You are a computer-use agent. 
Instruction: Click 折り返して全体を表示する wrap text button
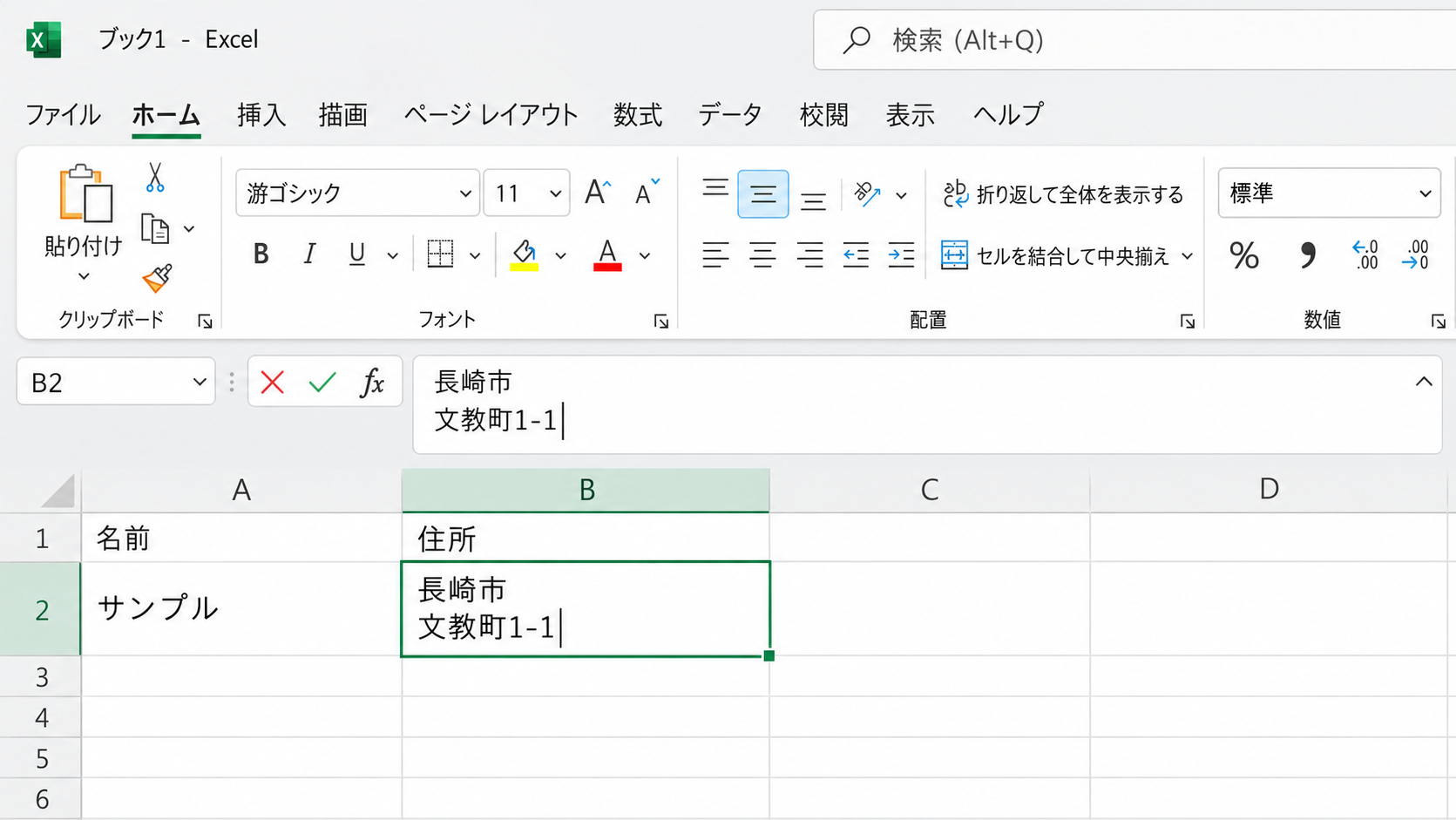click(x=1063, y=194)
